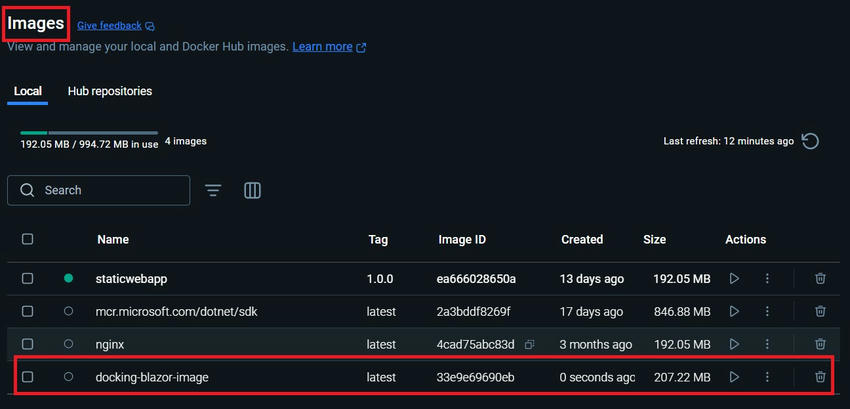Open more actions for dotnet/sdk image
This screenshot has width=850, height=409.
(767, 311)
